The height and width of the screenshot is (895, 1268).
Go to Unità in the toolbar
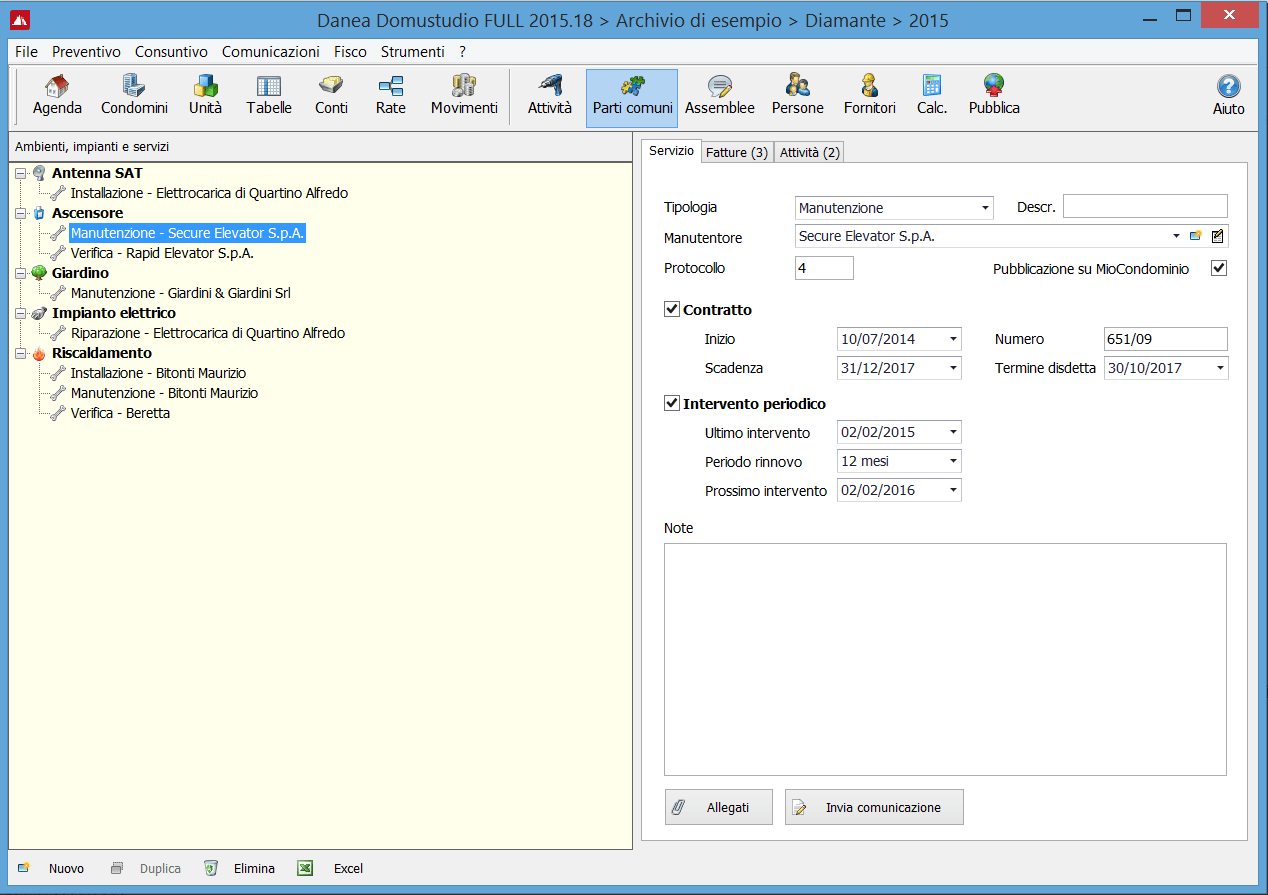tap(205, 96)
